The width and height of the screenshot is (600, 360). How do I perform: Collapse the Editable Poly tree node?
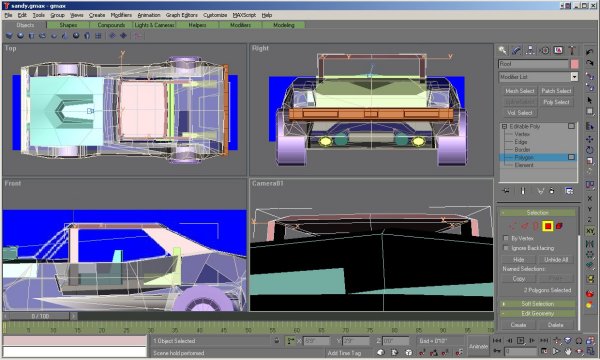(x=504, y=126)
